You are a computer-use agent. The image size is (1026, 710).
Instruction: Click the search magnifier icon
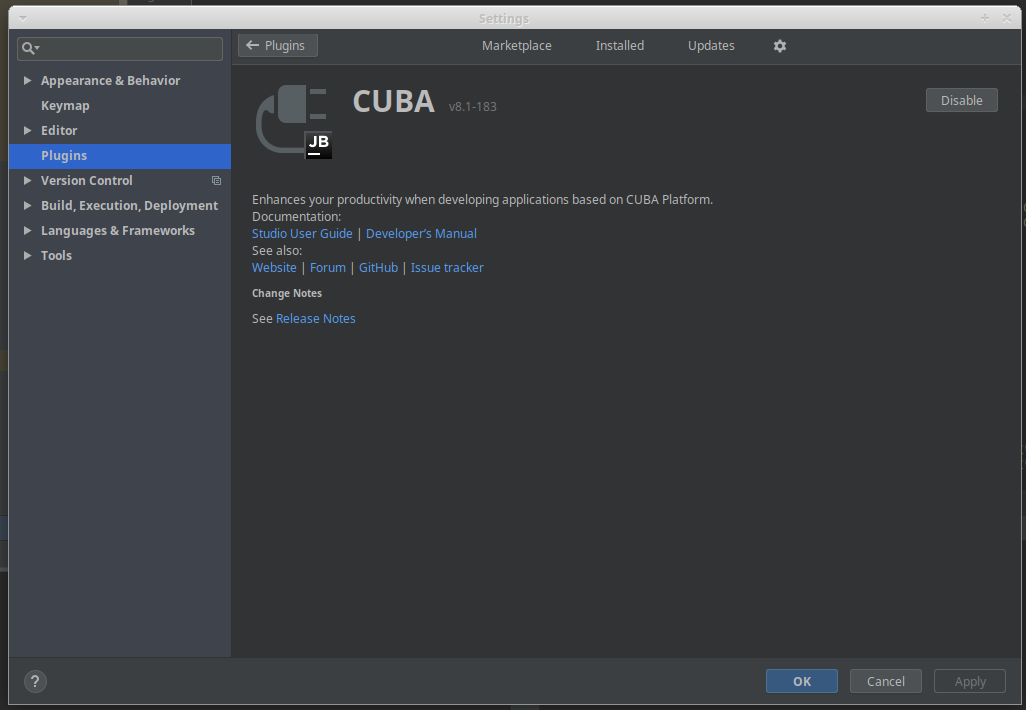29,48
